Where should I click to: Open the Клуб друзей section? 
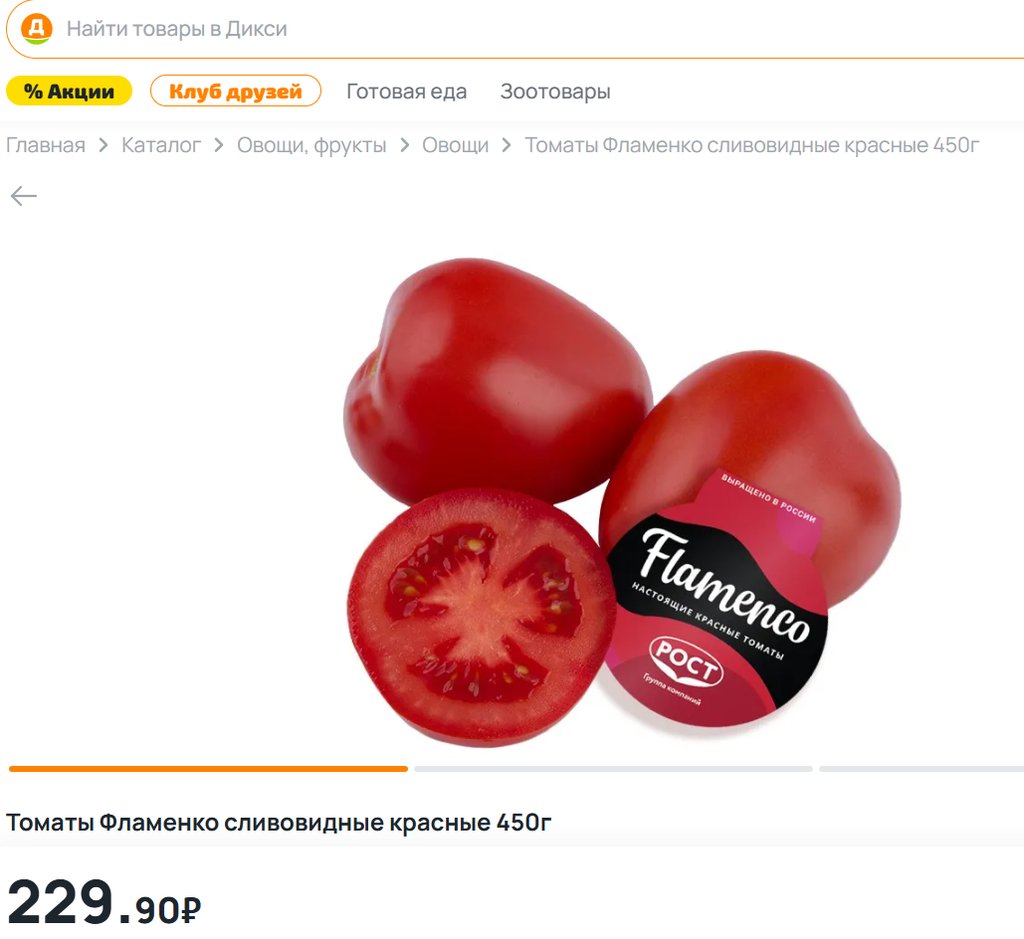[236, 91]
